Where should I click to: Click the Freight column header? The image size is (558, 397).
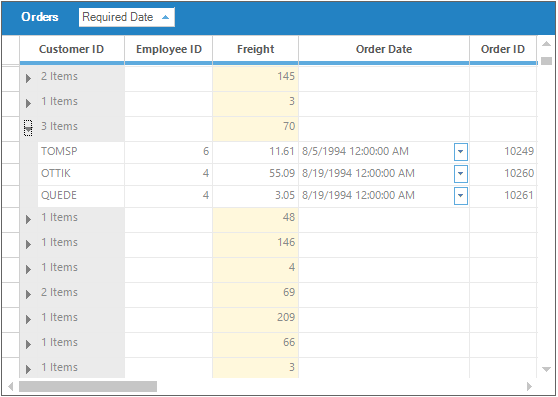tap(256, 49)
